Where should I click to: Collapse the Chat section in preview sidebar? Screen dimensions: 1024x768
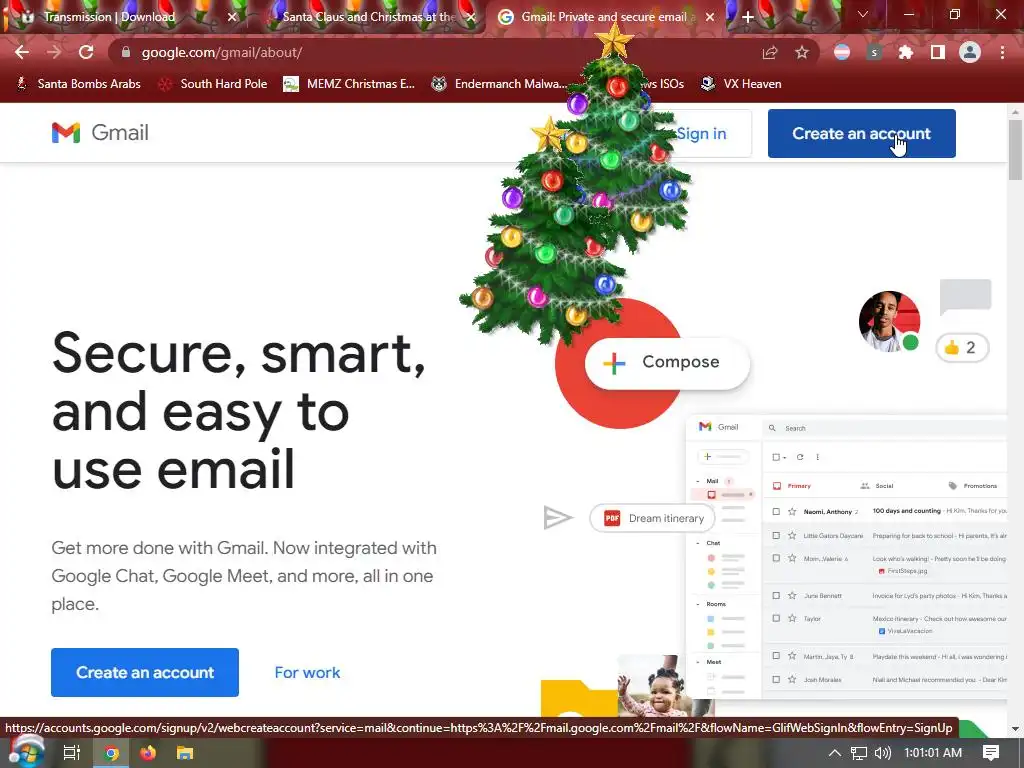(x=698, y=543)
